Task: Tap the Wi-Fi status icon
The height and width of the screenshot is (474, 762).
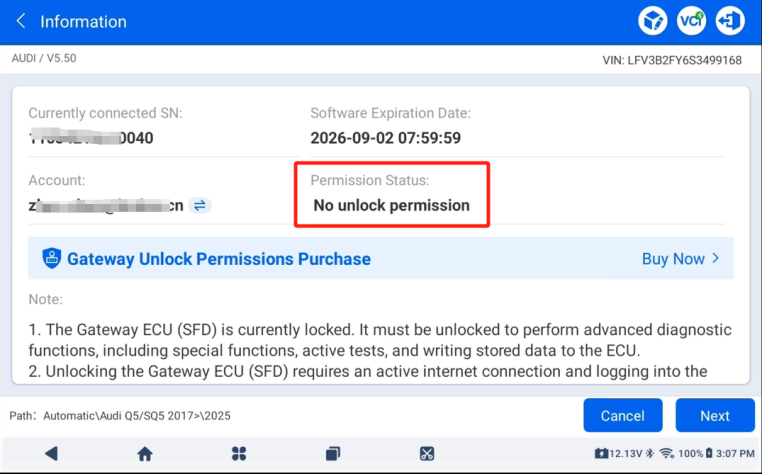Action: click(667, 454)
